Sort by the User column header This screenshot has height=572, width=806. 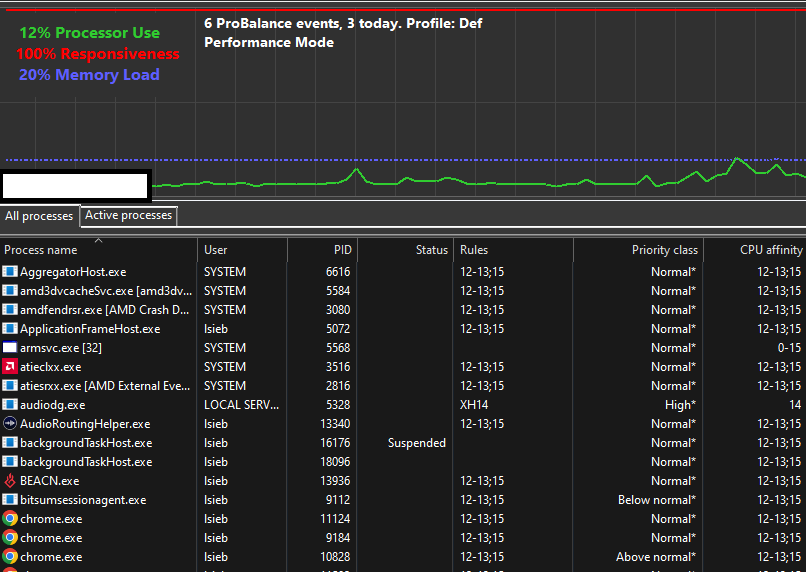pyautogui.click(x=243, y=250)
